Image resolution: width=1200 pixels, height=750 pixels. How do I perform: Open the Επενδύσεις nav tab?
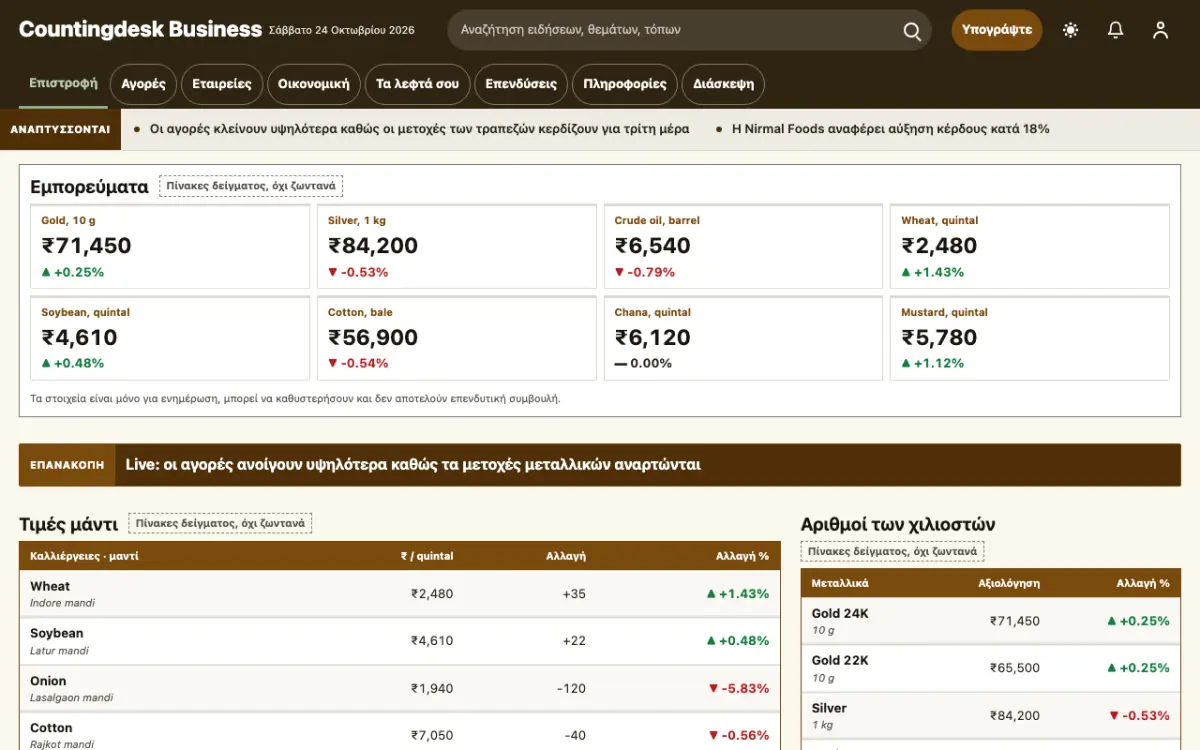pyautogui.click(x=521, y=84)
